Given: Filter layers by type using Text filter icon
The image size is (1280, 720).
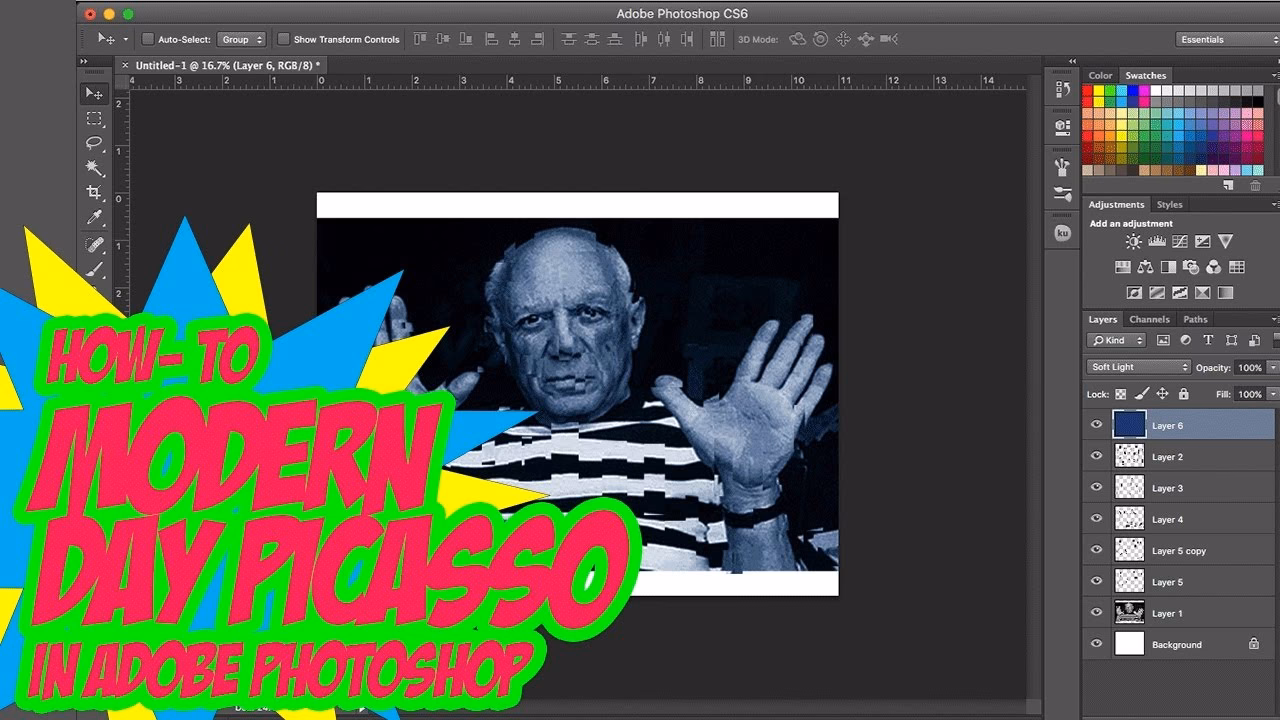Looking at the screenshot, I should (1209, 340).
